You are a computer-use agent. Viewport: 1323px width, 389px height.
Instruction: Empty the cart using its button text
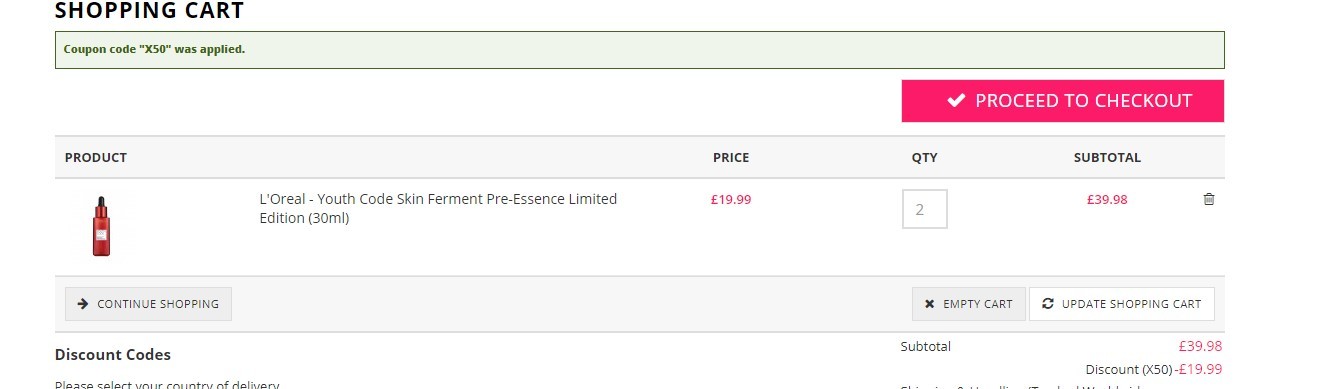click(x=978, y=304)
